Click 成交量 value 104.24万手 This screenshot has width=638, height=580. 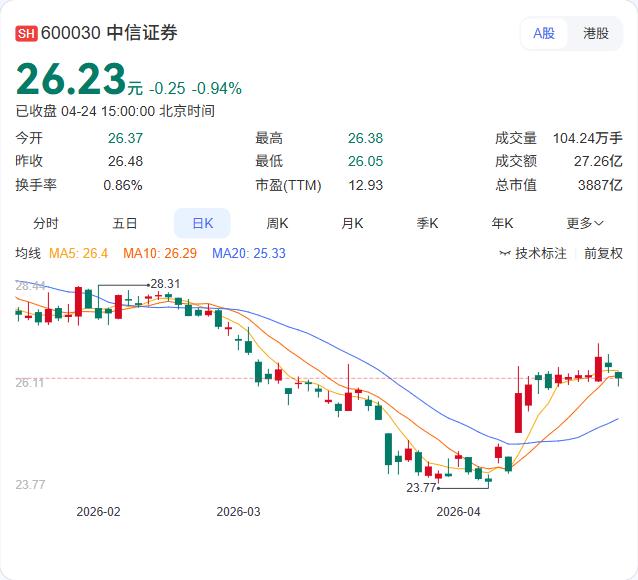pyautogui.click(x=588, y=138)
